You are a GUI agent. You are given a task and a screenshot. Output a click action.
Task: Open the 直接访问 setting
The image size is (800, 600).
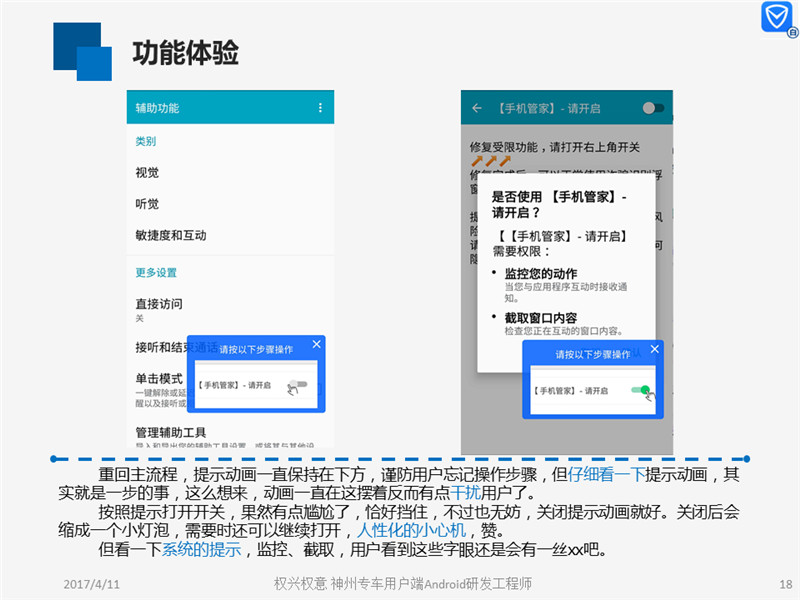159,304
